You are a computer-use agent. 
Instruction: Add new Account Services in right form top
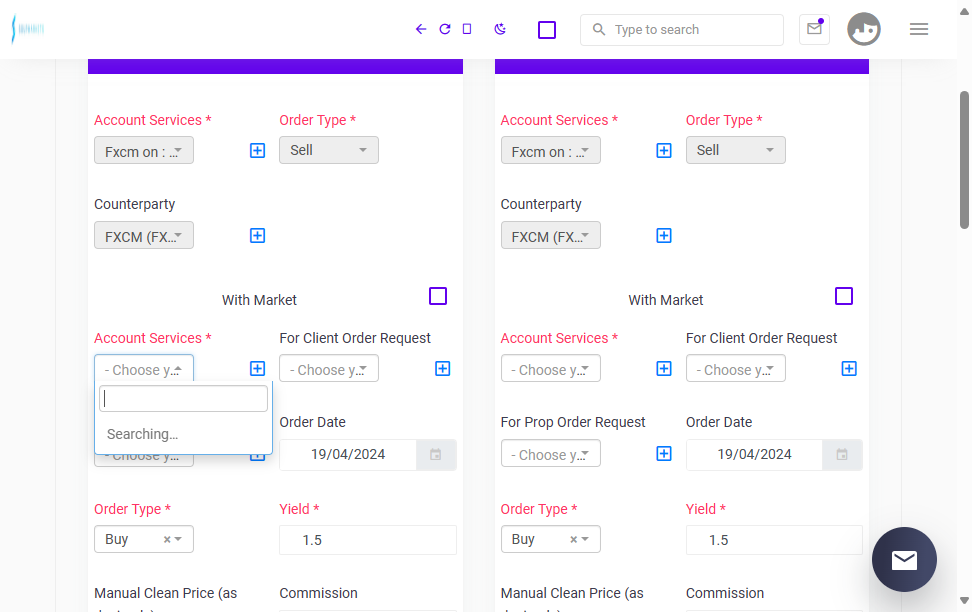coord(664,151)
